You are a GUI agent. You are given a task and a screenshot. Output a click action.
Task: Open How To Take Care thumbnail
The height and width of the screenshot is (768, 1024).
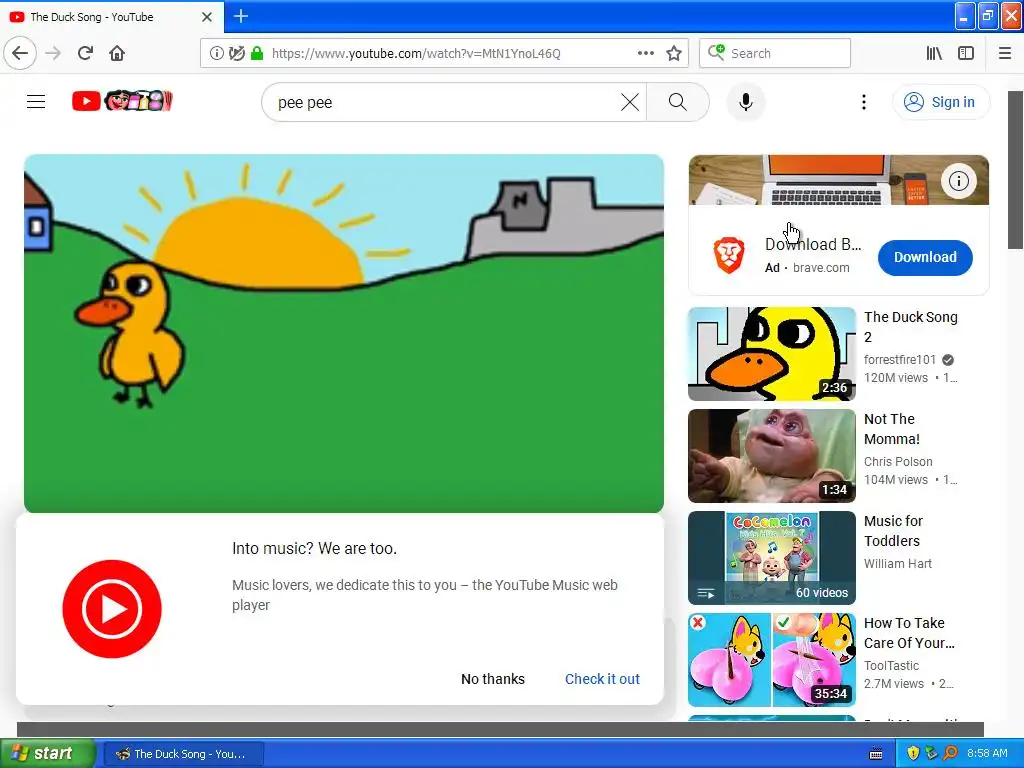pyautogui.click(x=771, y=660)
